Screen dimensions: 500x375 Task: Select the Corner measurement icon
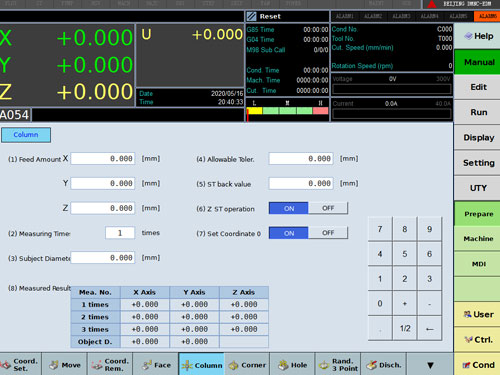point(247,364)
